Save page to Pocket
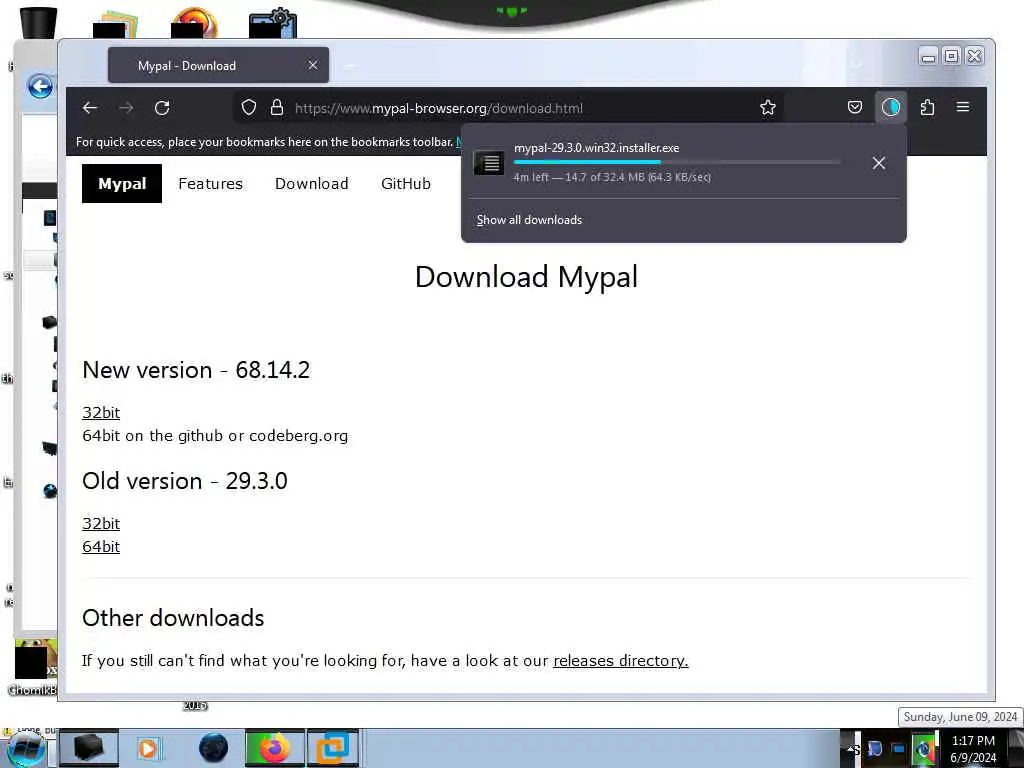 (855, 107)
